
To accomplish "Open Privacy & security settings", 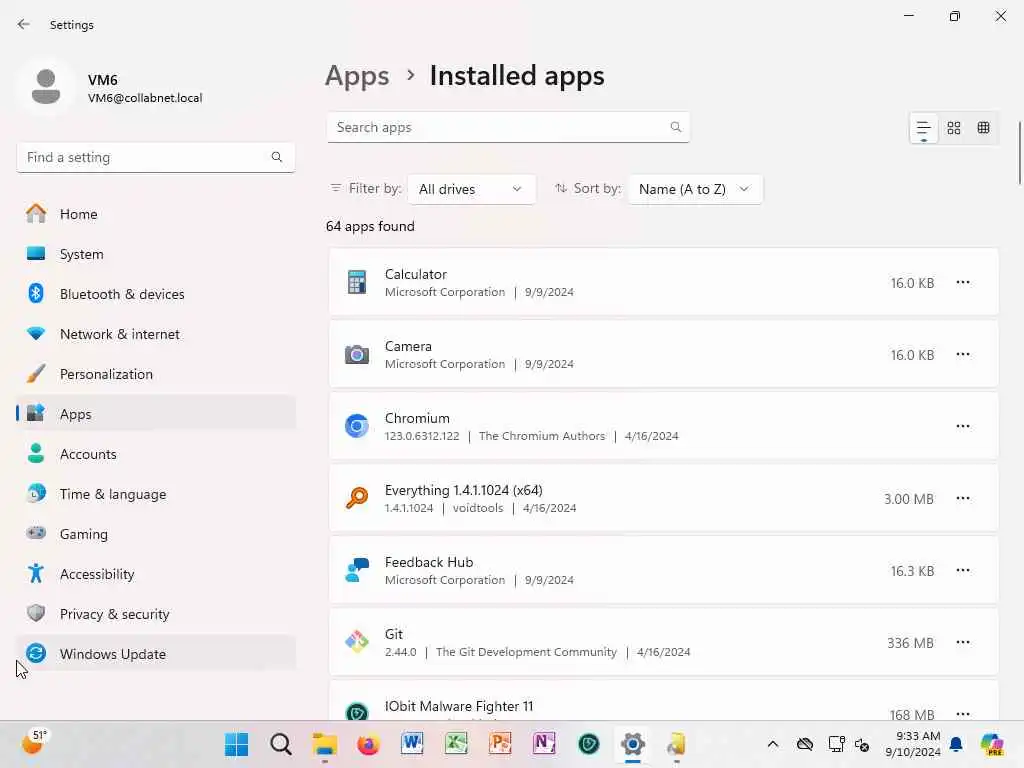I will pos(155,614).
